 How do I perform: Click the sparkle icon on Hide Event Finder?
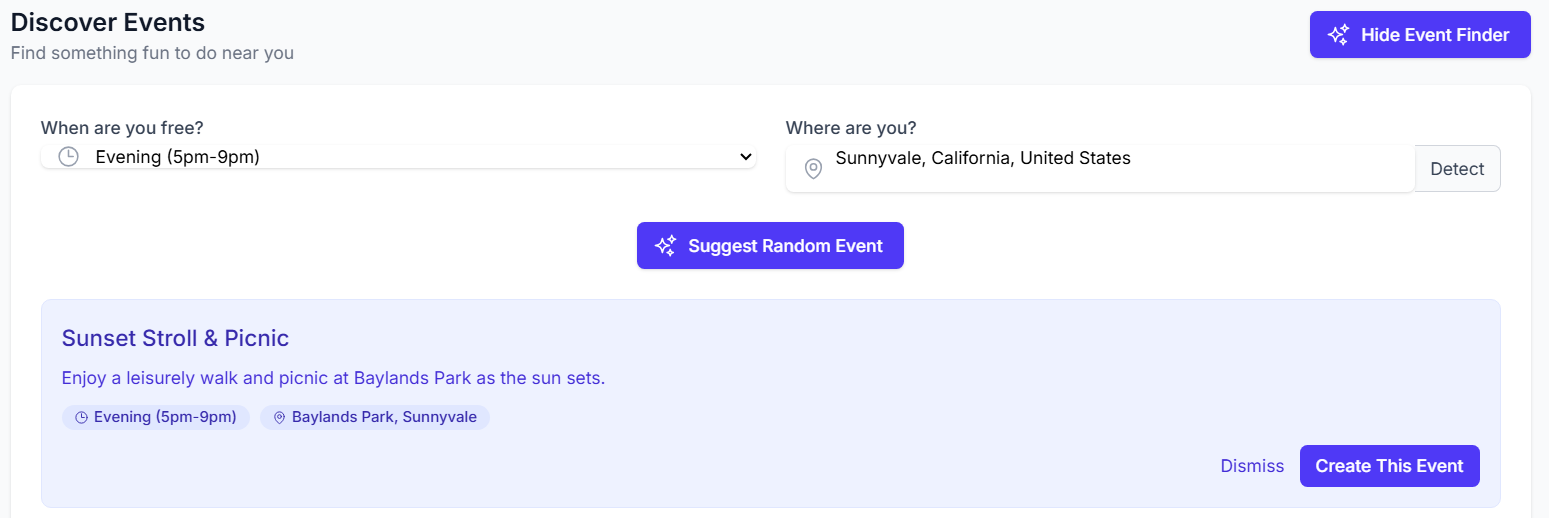[1338, 35]
